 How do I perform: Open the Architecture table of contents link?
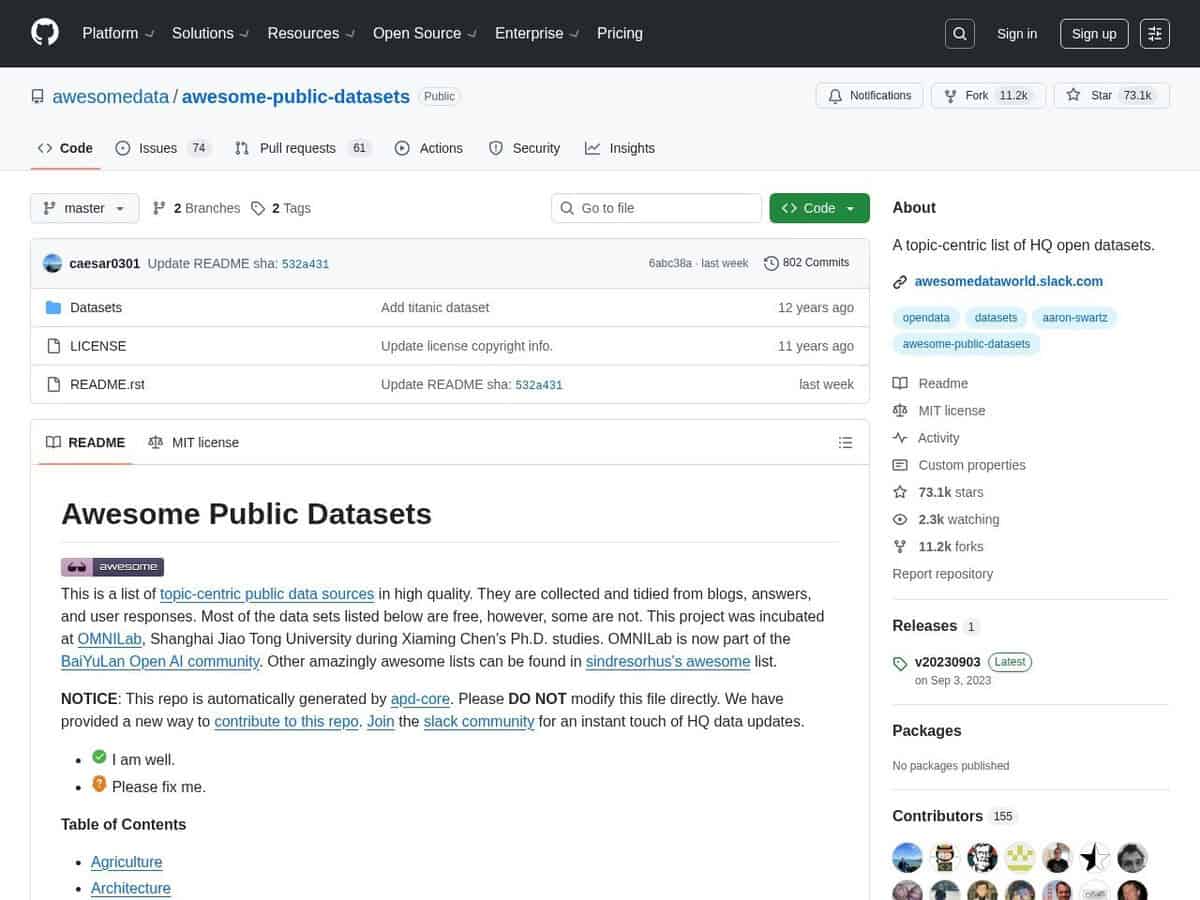pyautogui.click(x=131, y=888)
